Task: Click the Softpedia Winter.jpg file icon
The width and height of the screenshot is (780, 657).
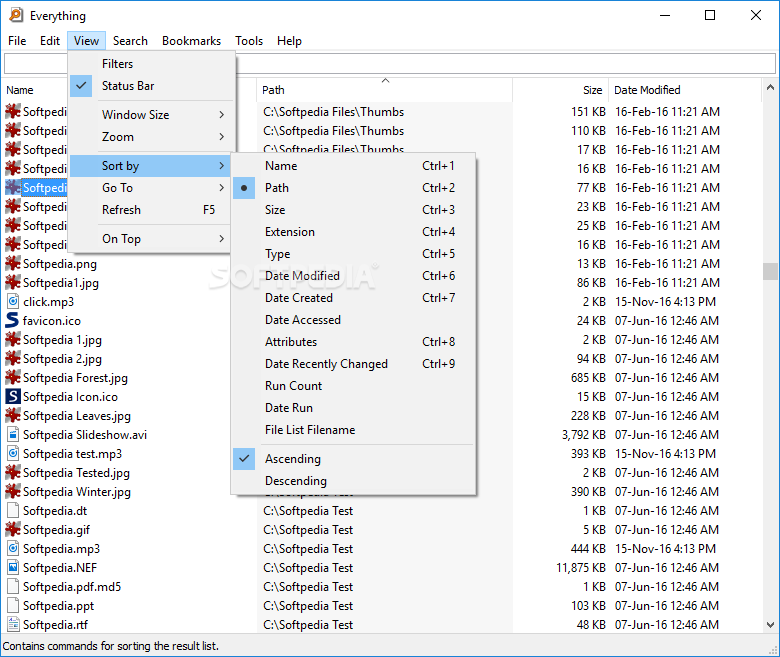Action: (x=12, y=491)
